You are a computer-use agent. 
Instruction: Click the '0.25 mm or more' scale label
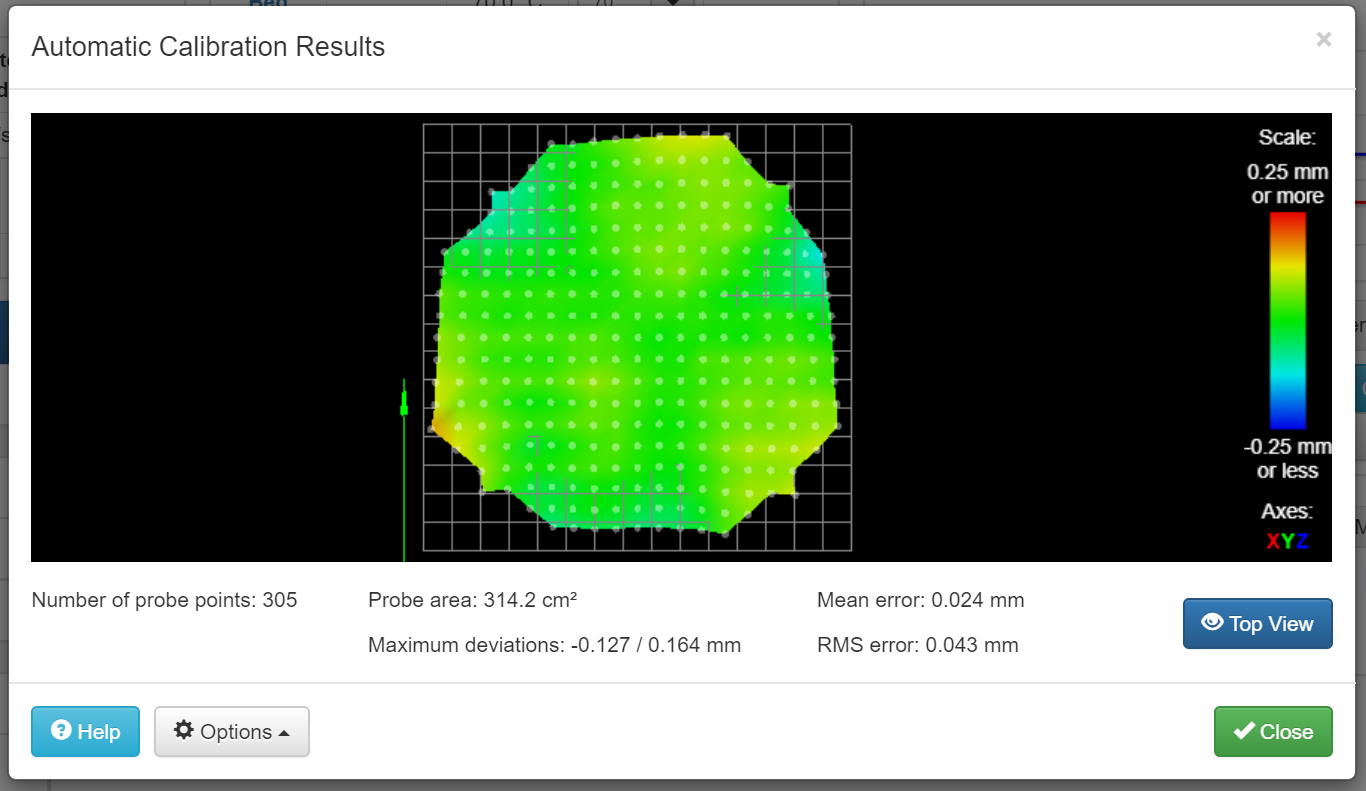[x=1287, y=184]
